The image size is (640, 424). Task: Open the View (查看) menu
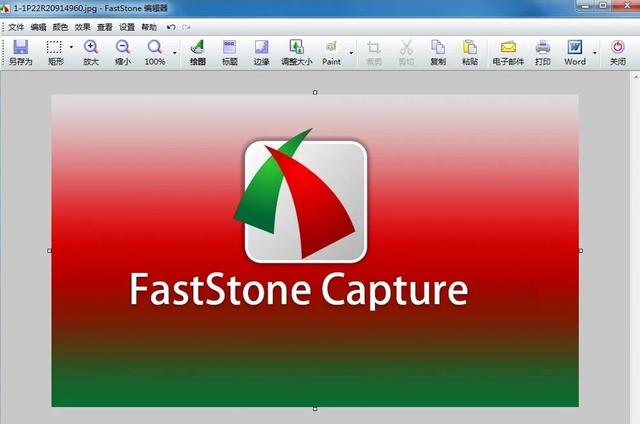tap(104, 27)
